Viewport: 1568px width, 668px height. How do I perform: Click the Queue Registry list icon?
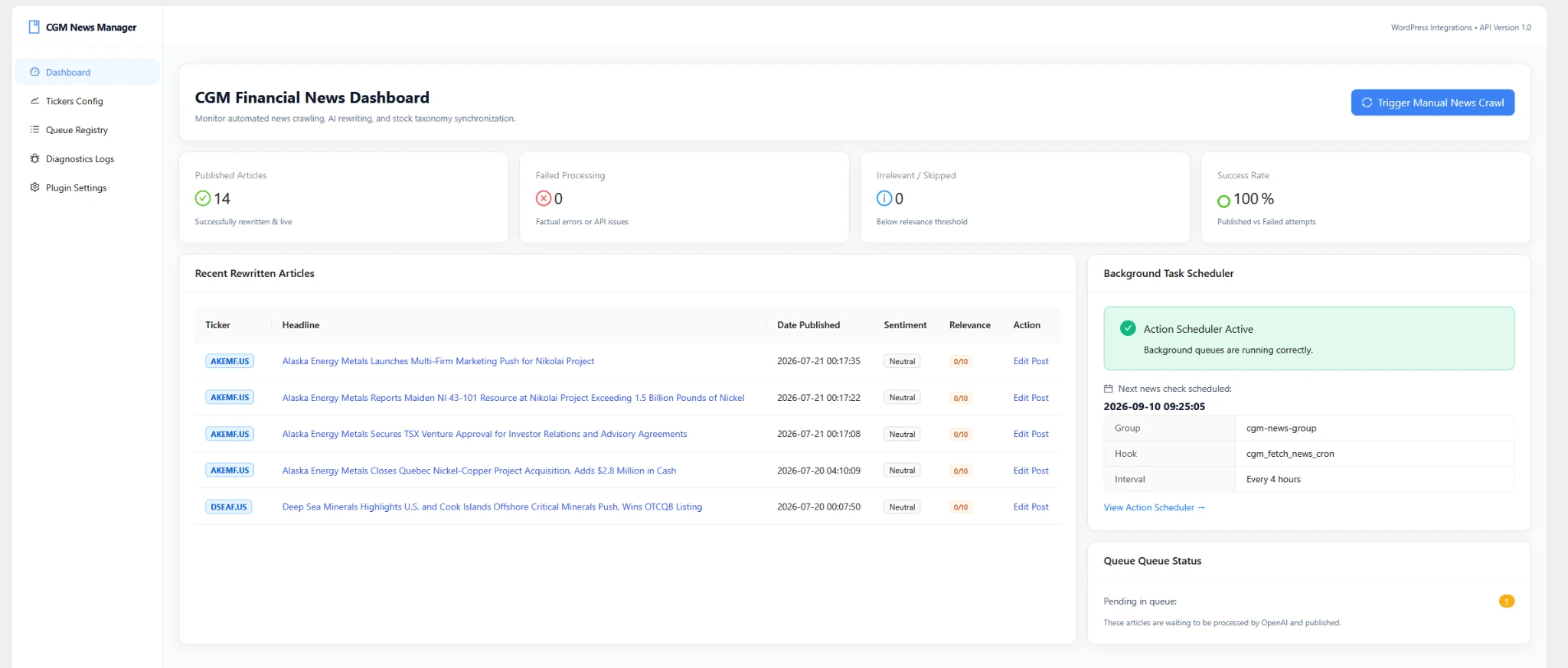[x=34, y=130]
